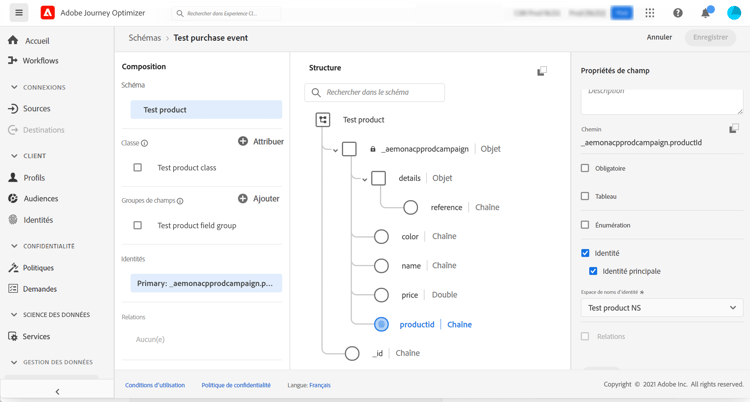The image size is (750, 402).
Task: Open the hamburger navigation menu
Action: click(19, 13)
